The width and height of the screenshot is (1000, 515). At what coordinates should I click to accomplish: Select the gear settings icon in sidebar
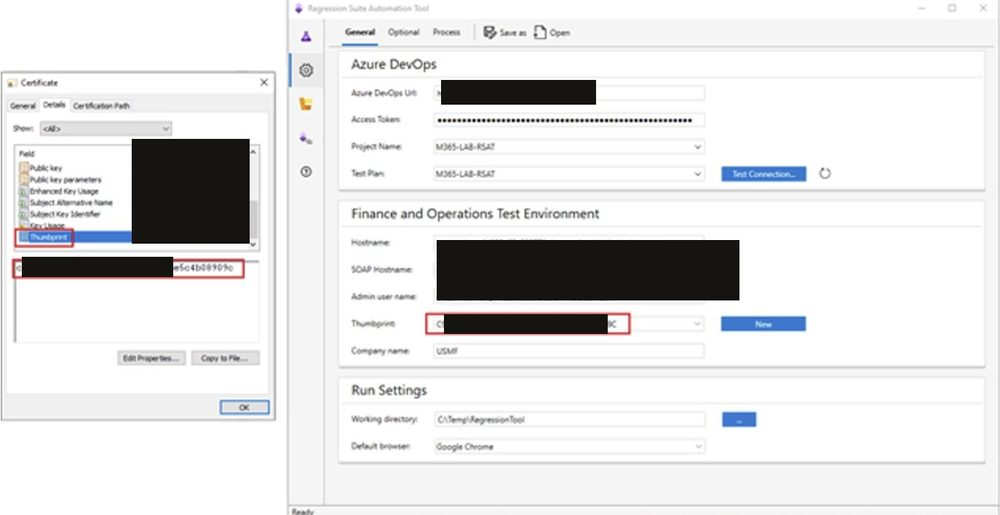point(306,70)
